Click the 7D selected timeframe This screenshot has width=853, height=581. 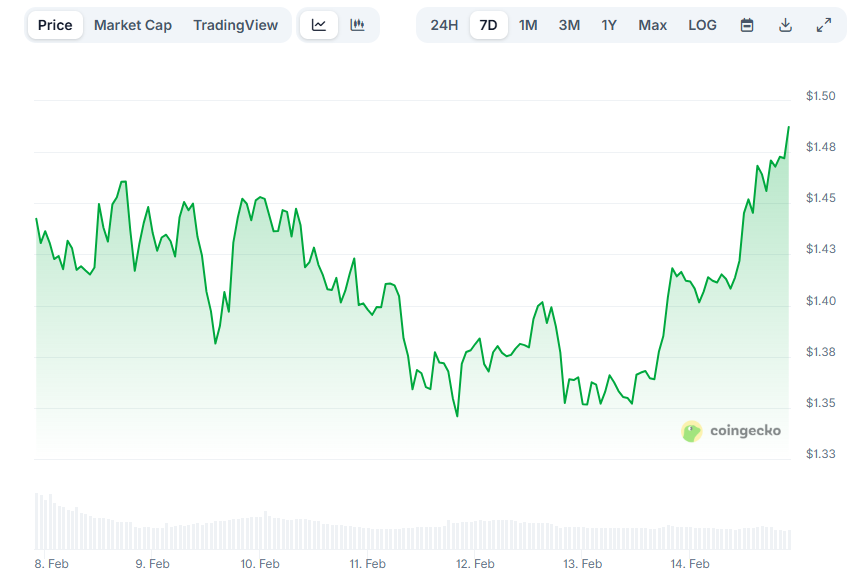point(488,25)
